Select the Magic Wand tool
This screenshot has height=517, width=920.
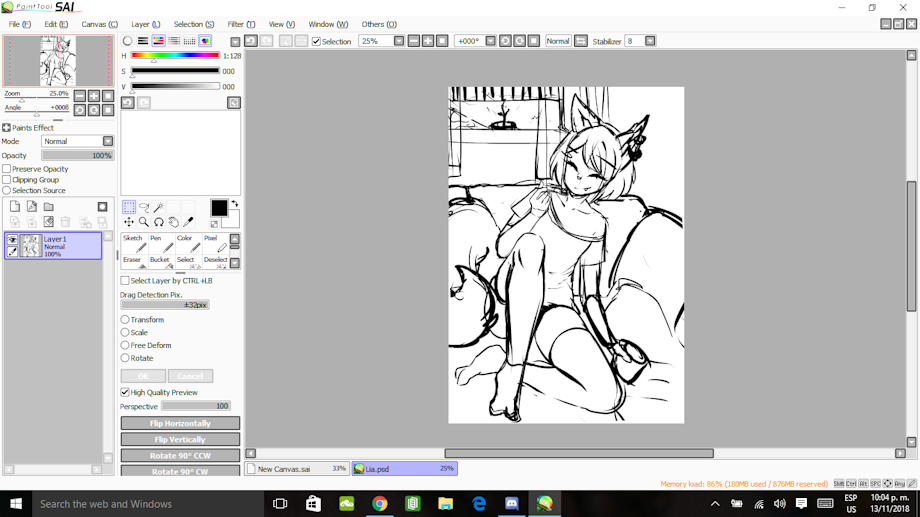(159, 207)
